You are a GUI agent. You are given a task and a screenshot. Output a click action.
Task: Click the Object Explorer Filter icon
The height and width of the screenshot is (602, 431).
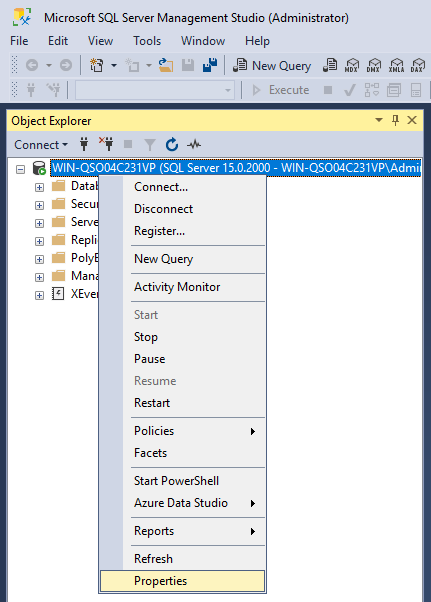pyautogui.click(x=150, y=145)
